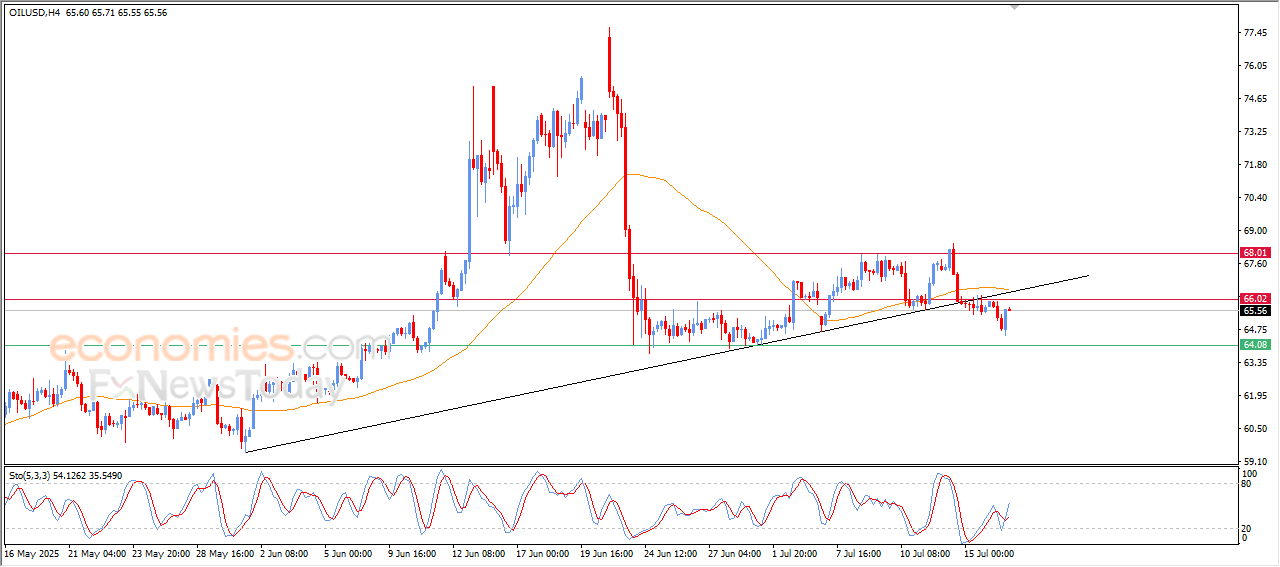Click the red 66.02 price level tag
Screen dimensions: 1280x567
(x=1255, y=299)
